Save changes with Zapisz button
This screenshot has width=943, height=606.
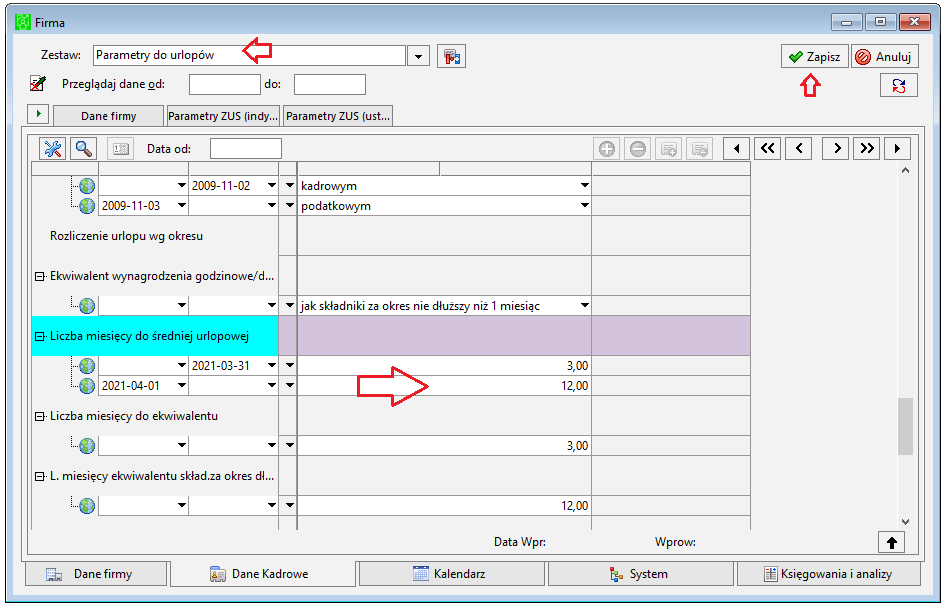click(x=815, y=57)
